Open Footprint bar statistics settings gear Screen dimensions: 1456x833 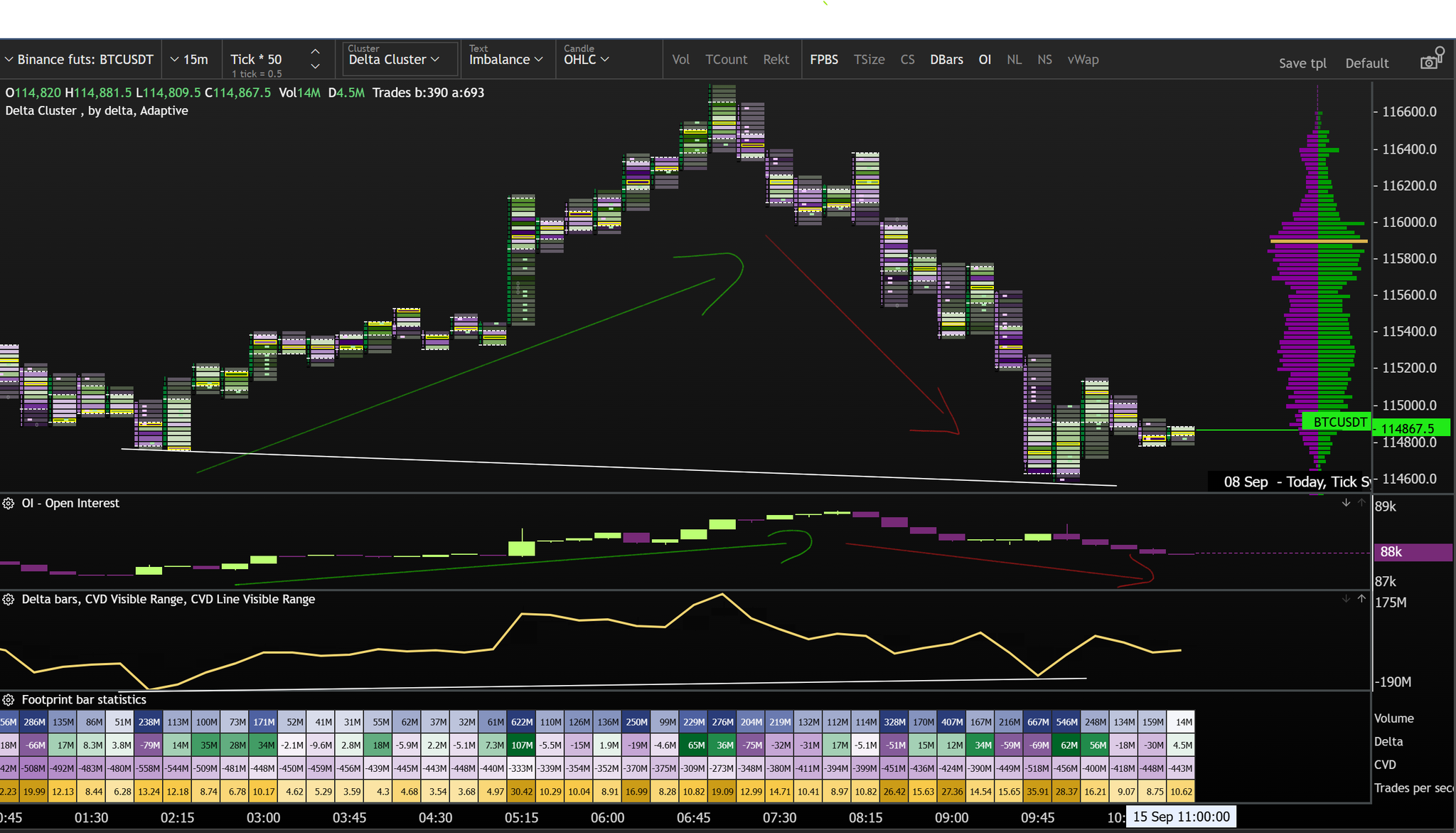(9, 700)
